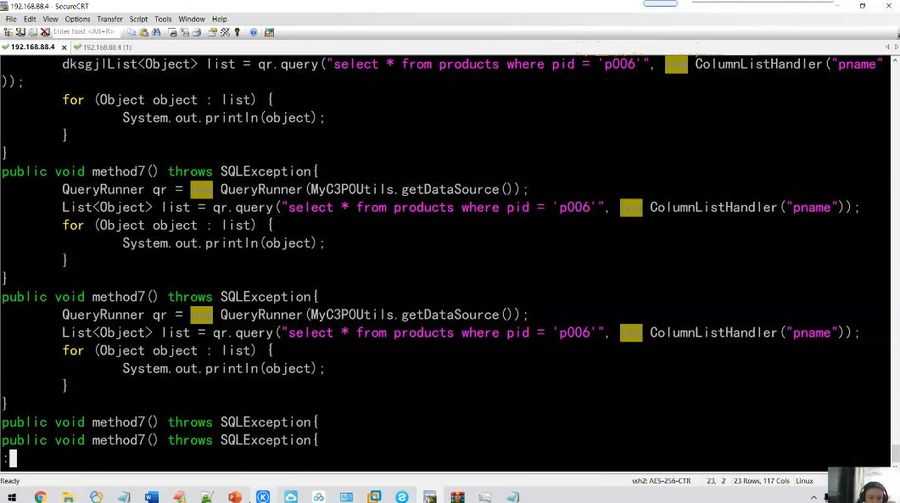Open the File menu

tap(11, 19)
